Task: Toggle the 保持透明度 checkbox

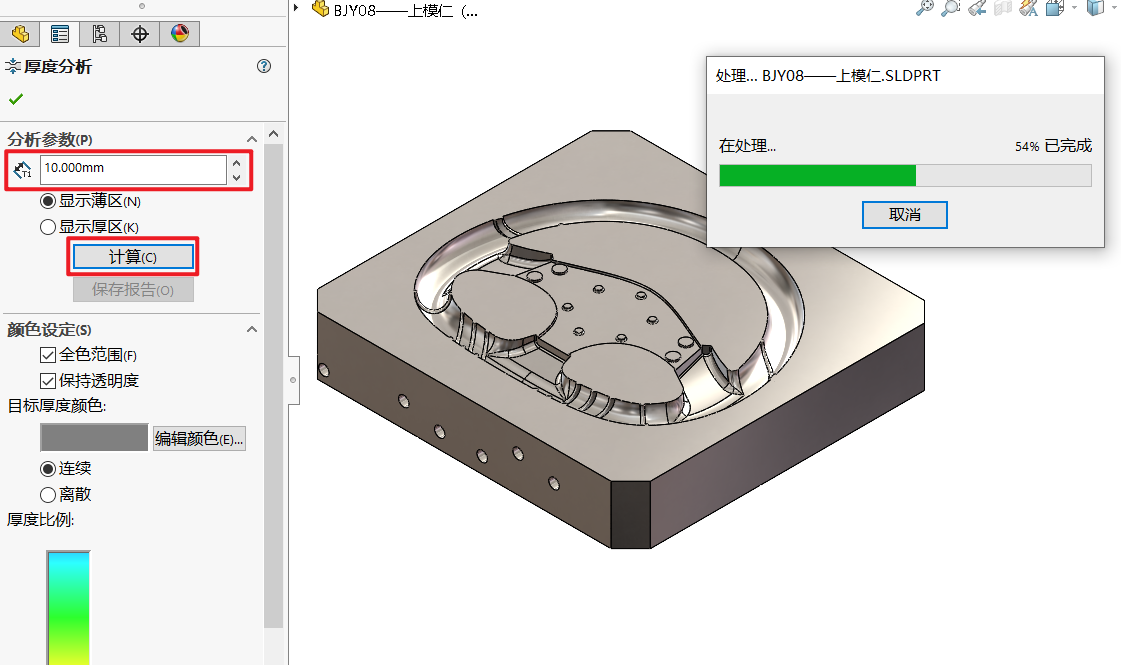Action: 48,381
